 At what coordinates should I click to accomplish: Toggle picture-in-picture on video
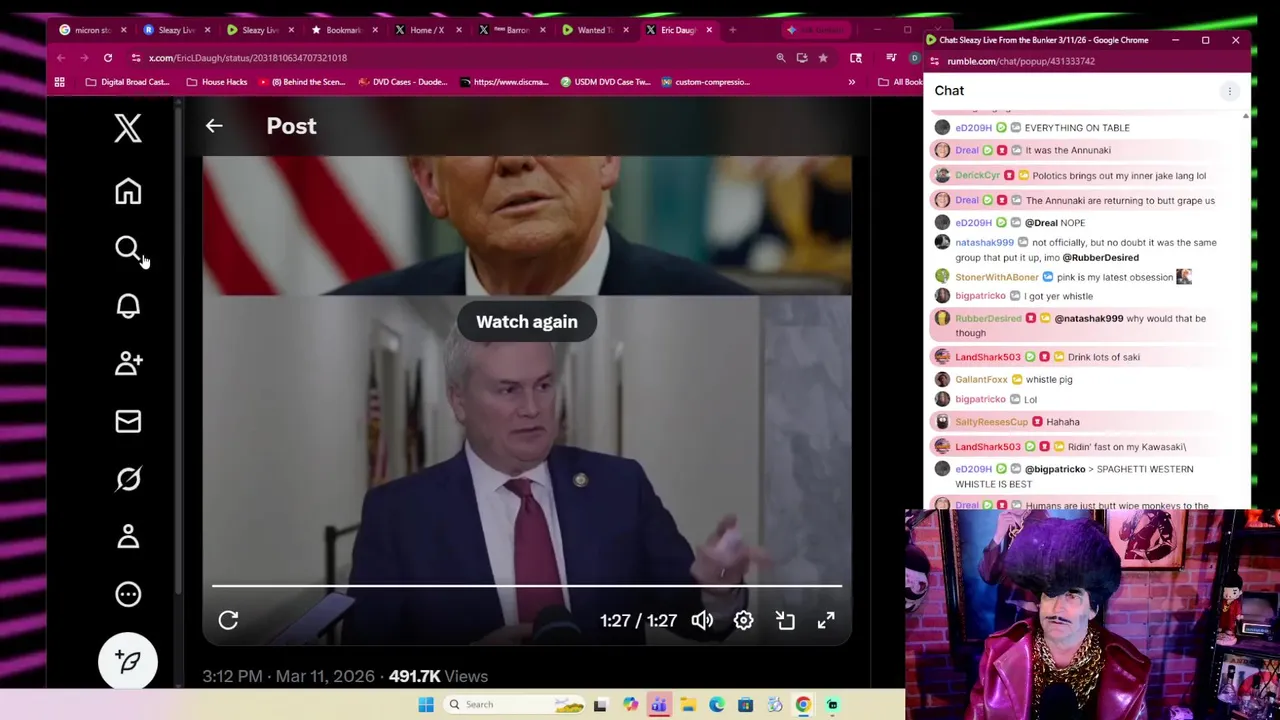(x=785, y=620)
